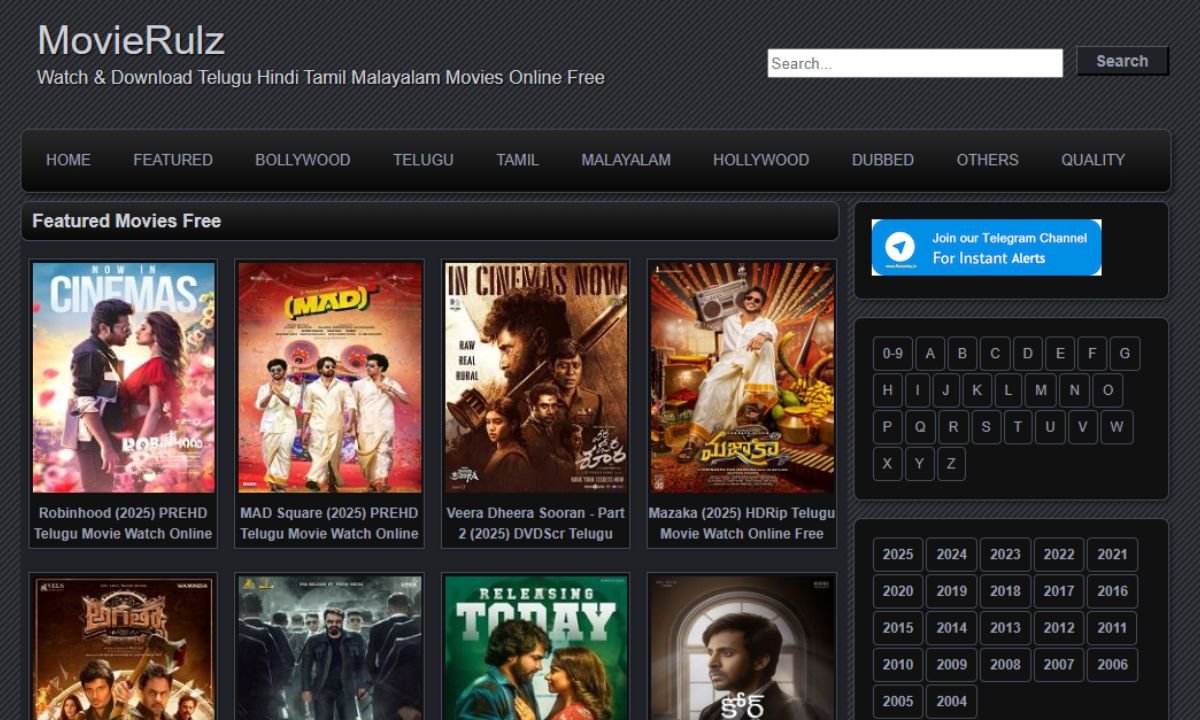This screenshot has height=720, width=1200.
Task: Click the MovieRulz site title
Action: [131, 41]
